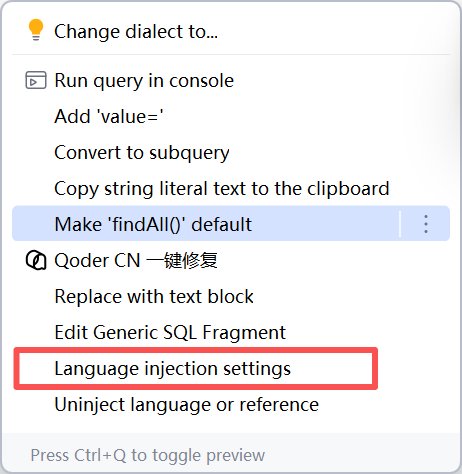The width and height of the screenshot is (462, 474).
Task: Select 'Run query in console' text
Action: (144, 81)
